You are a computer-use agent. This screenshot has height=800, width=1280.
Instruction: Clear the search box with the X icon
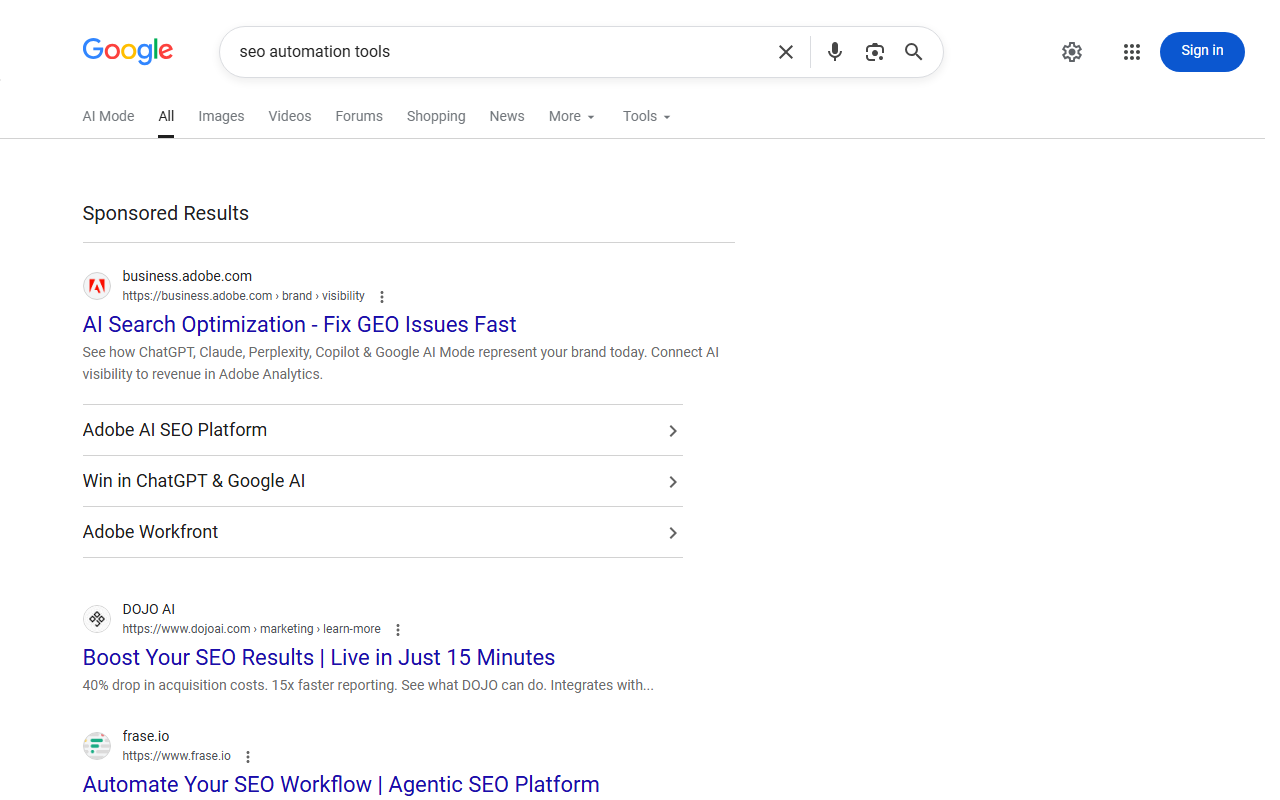click(x=786, y=52)
